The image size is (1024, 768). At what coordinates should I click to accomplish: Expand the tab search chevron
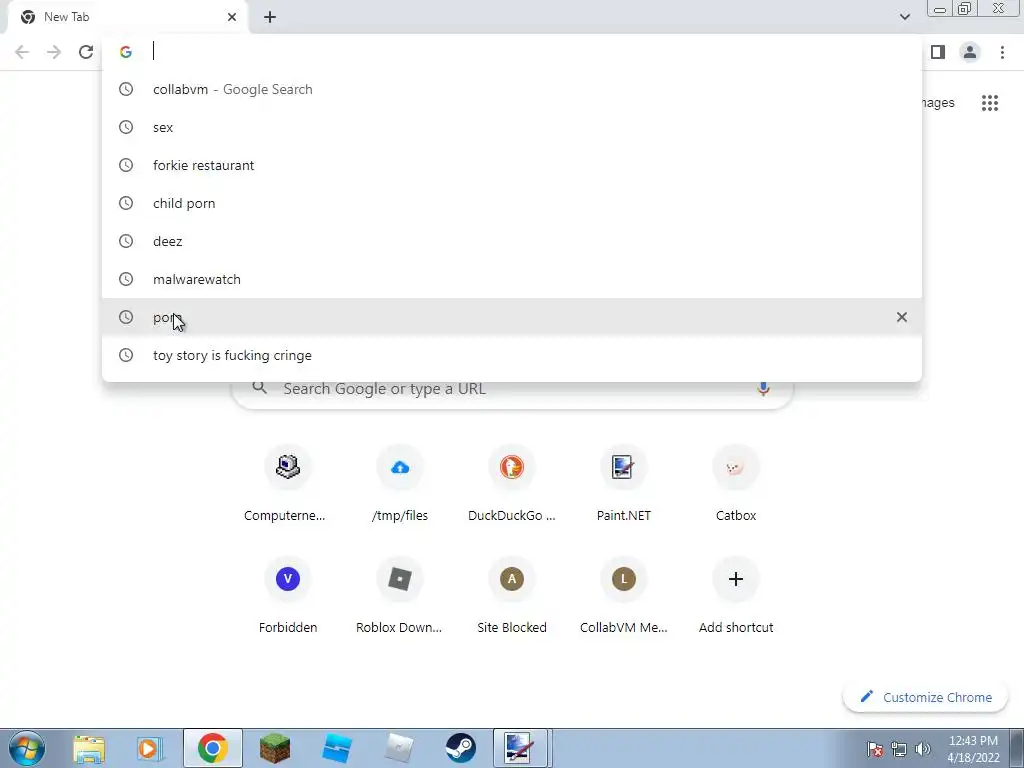[x=904, y=17]
